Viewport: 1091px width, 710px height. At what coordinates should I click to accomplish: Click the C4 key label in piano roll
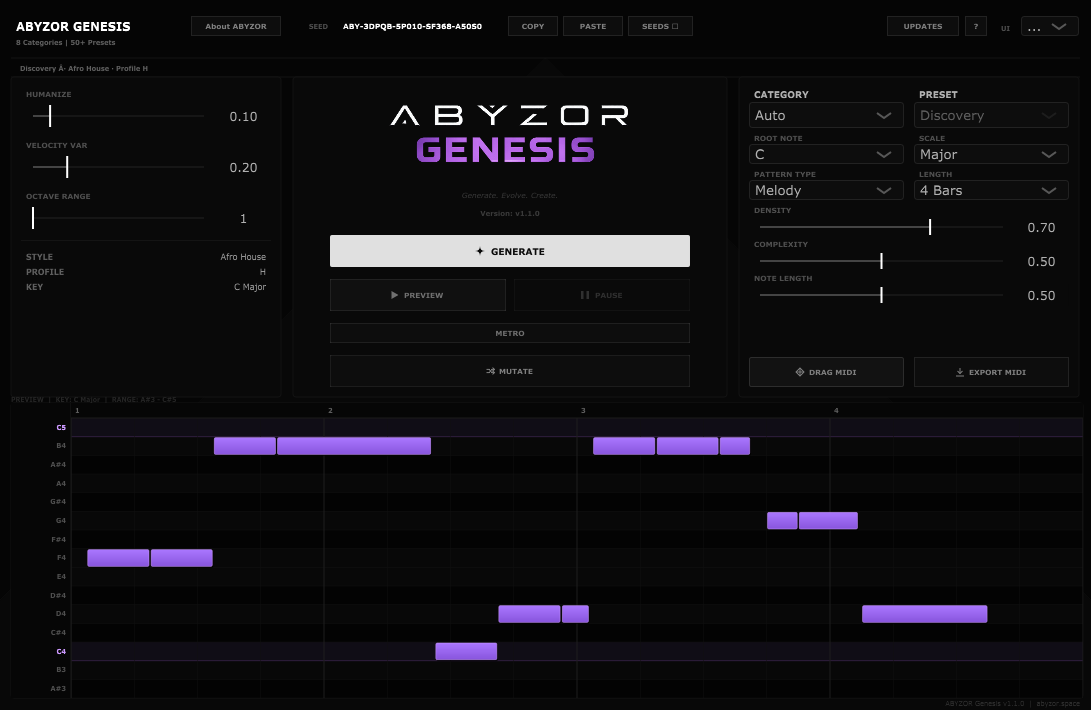(61, 652)
